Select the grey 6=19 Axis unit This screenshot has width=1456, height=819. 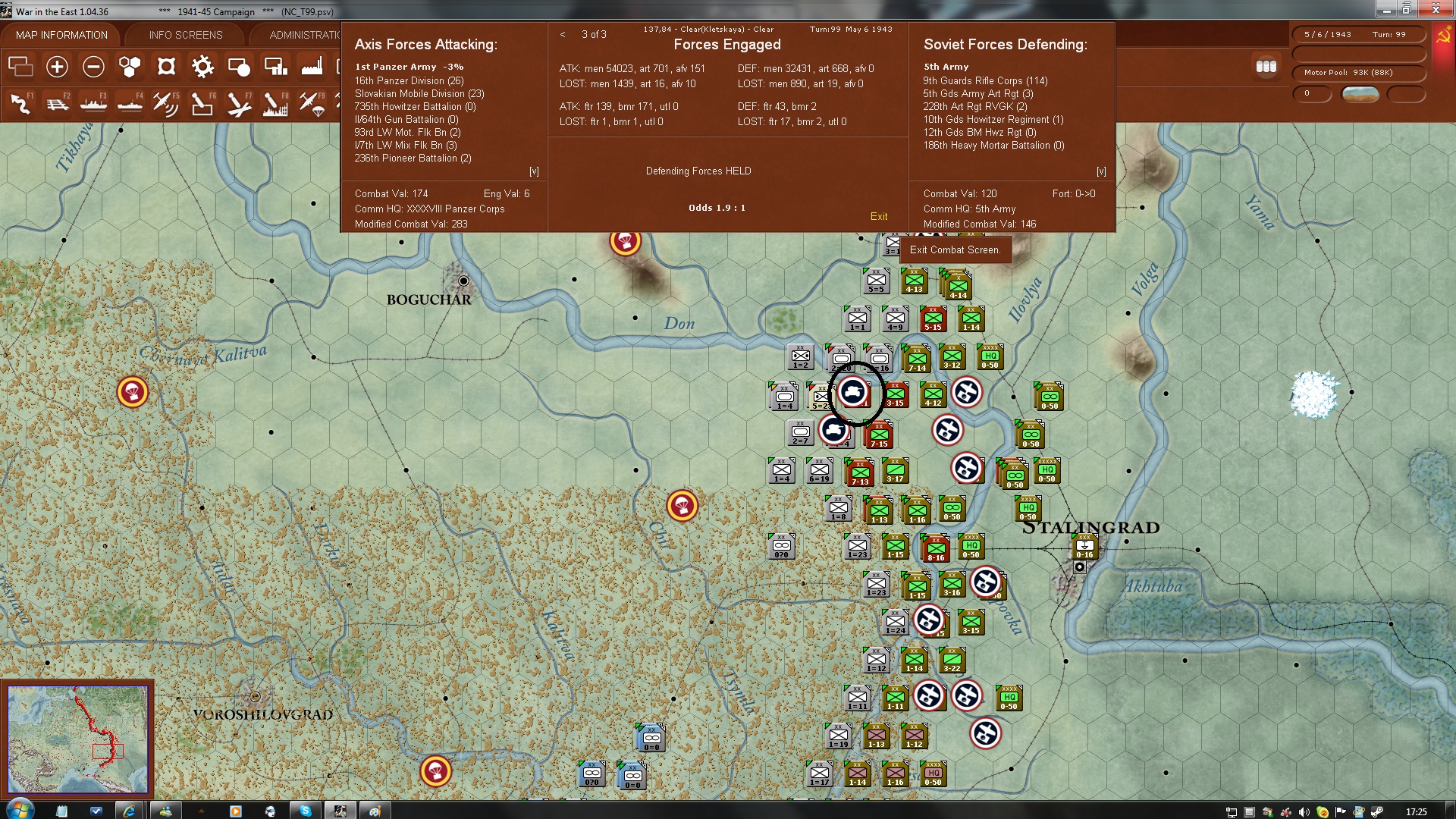click(x=819, y=470)
